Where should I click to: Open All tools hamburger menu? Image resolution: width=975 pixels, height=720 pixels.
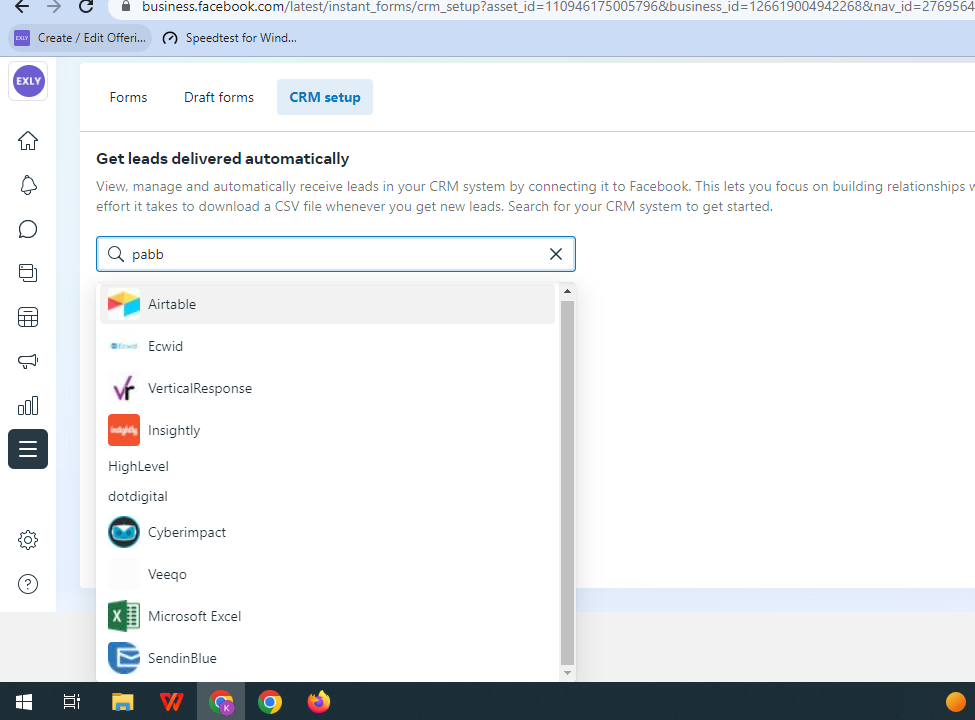tap(28, 449)
